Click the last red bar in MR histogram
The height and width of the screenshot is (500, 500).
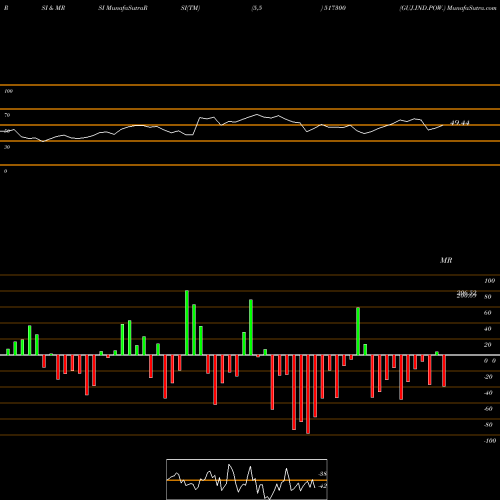[444, 371]
